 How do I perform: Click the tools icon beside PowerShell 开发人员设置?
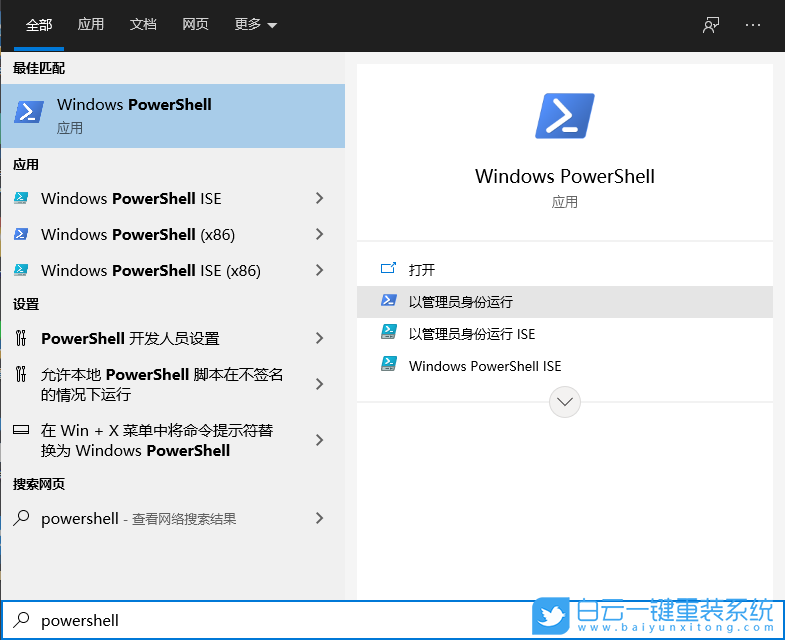21,338
